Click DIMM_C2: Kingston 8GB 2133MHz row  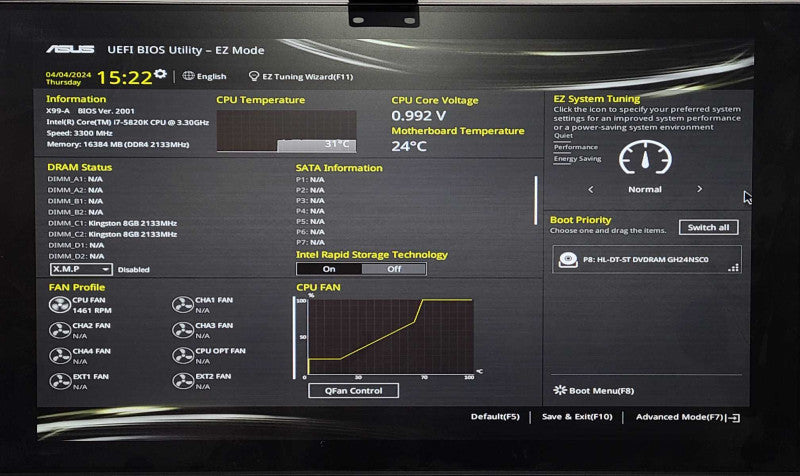pos(112,234)
